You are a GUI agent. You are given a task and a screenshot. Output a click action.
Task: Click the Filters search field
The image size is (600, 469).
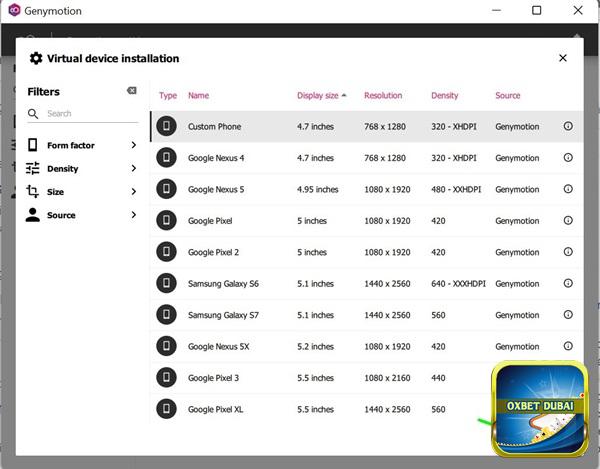[x=85, y=114]
